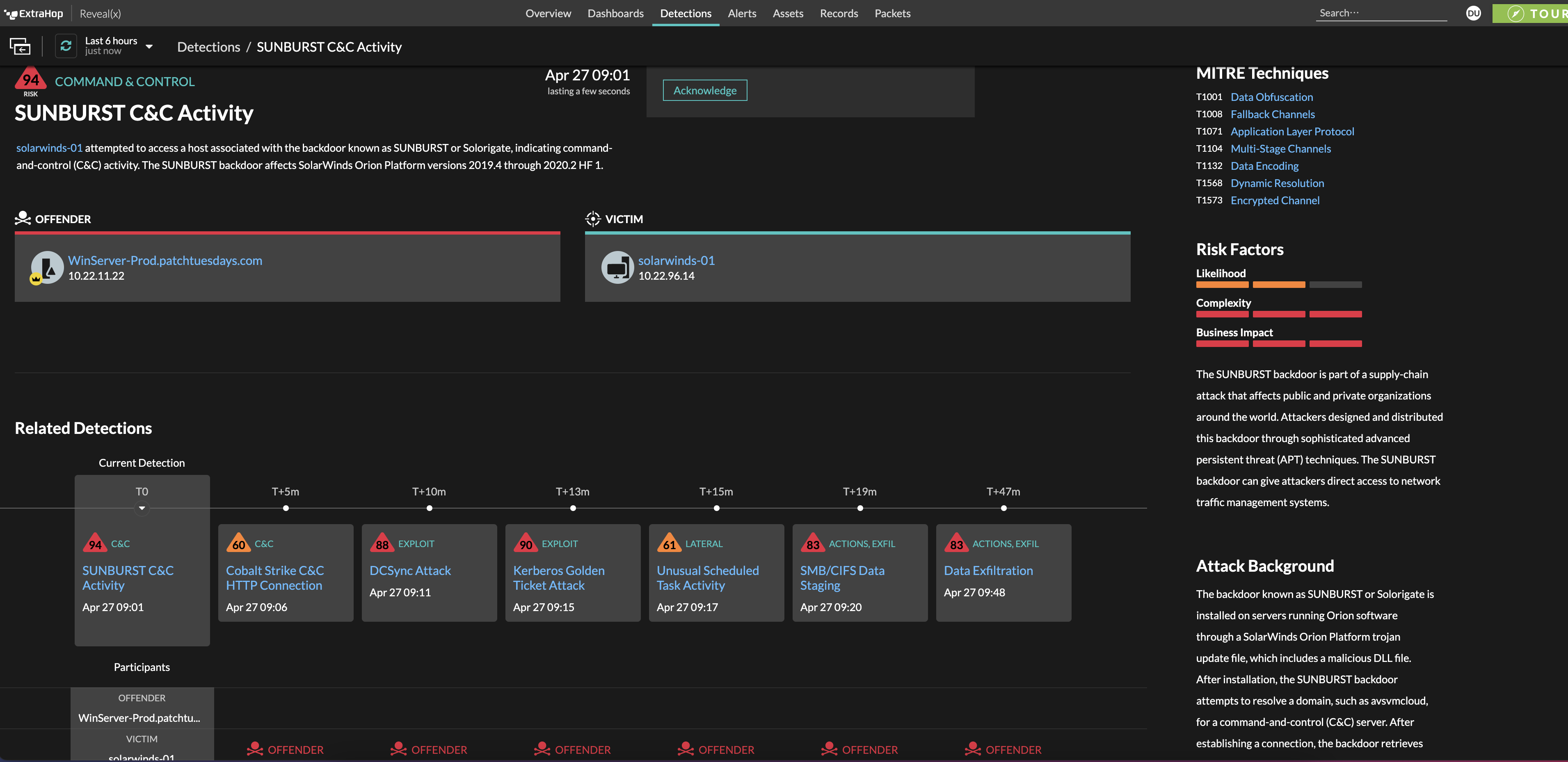This screenshot has width=1568, height=762.
Task: Go to the Records tab
Action: point(839,14)
